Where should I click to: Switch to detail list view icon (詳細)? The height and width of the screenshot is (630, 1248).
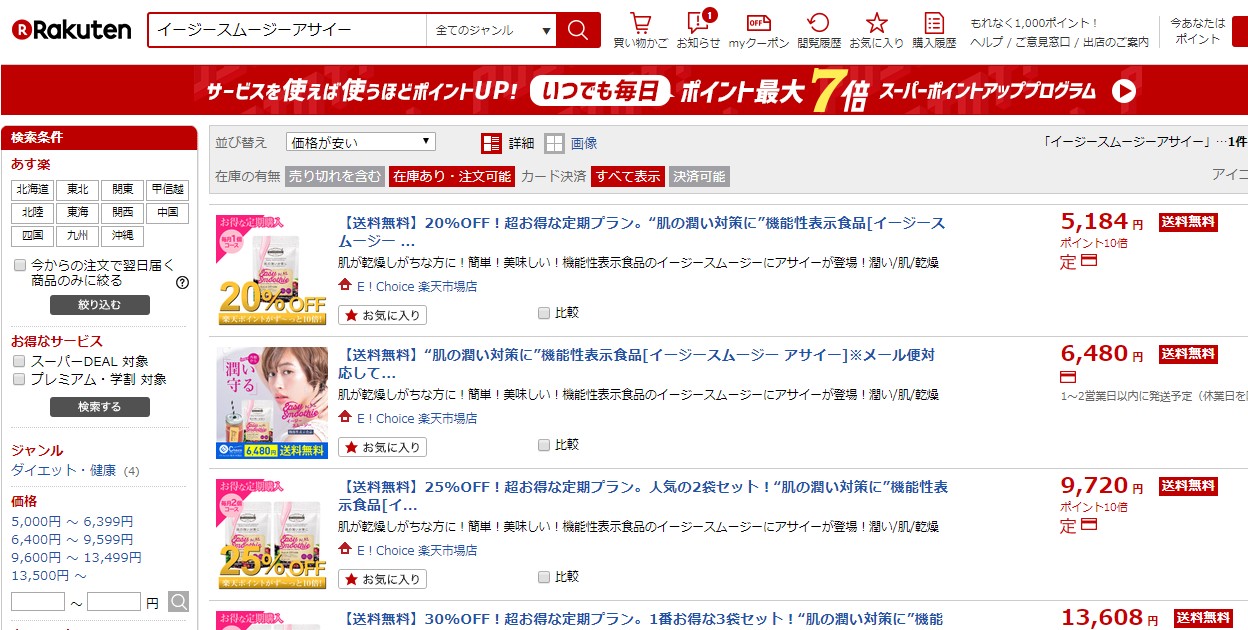click(491, 143)
